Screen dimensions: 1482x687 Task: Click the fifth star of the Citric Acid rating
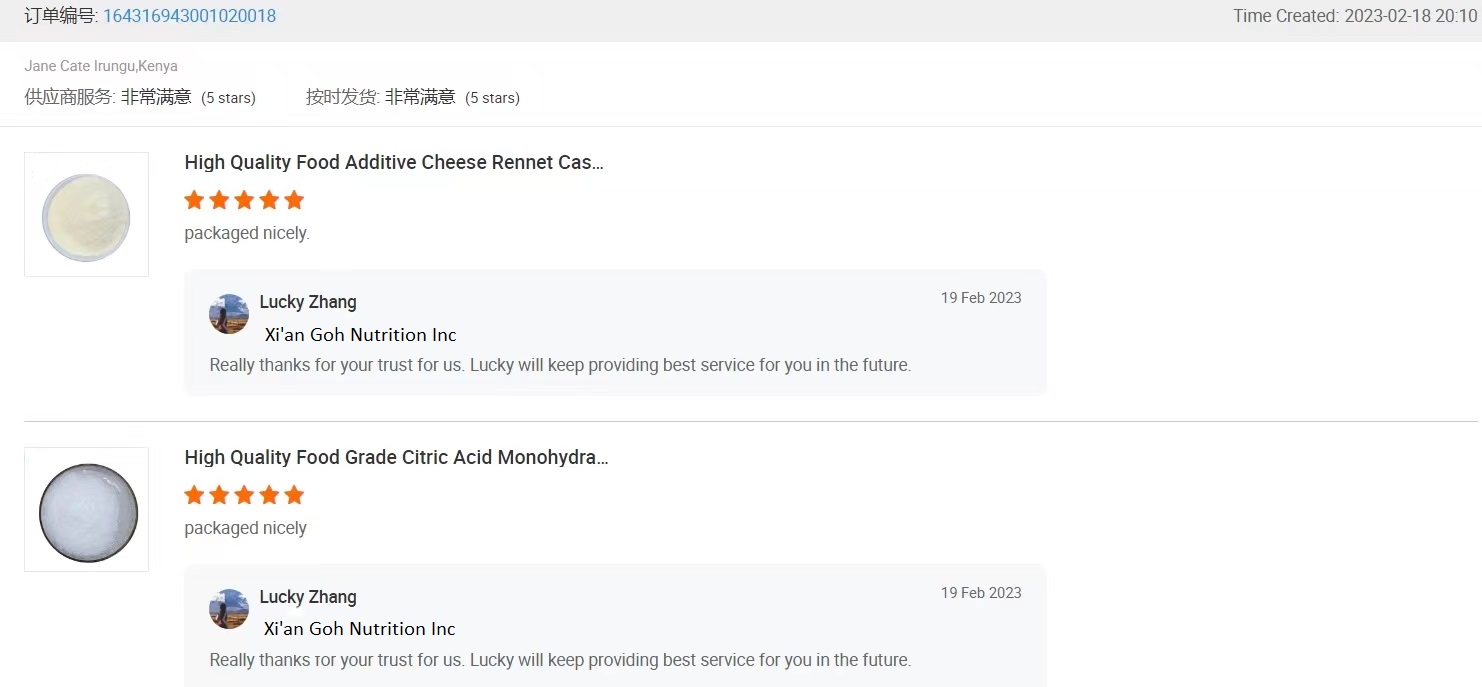coord(294,495)
